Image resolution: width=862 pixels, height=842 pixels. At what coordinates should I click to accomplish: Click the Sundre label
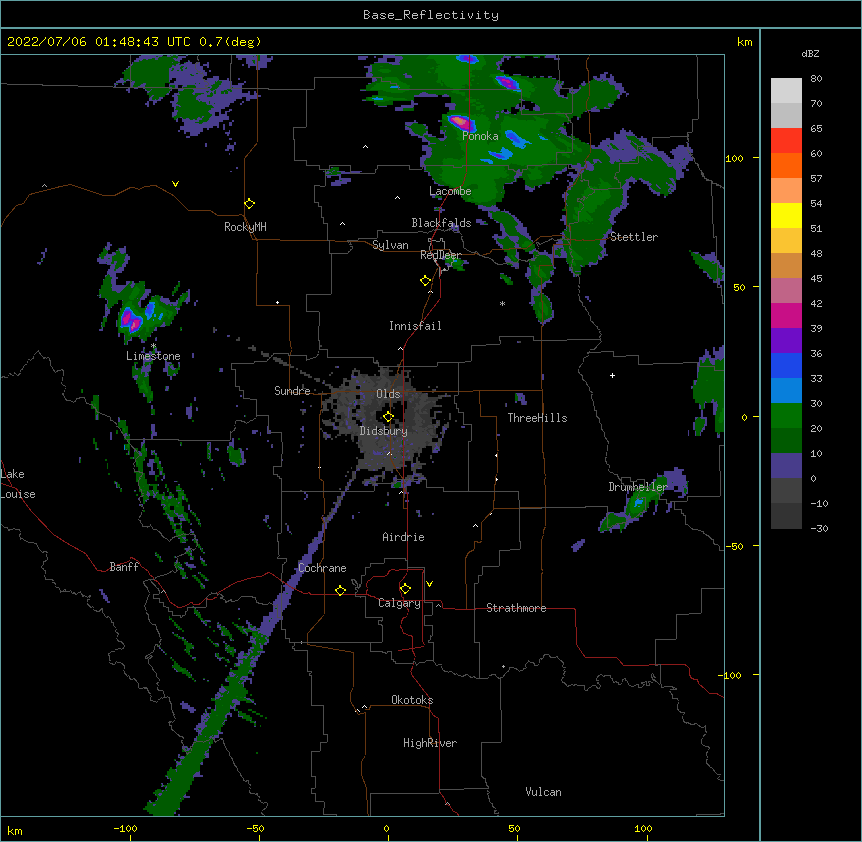292,391
